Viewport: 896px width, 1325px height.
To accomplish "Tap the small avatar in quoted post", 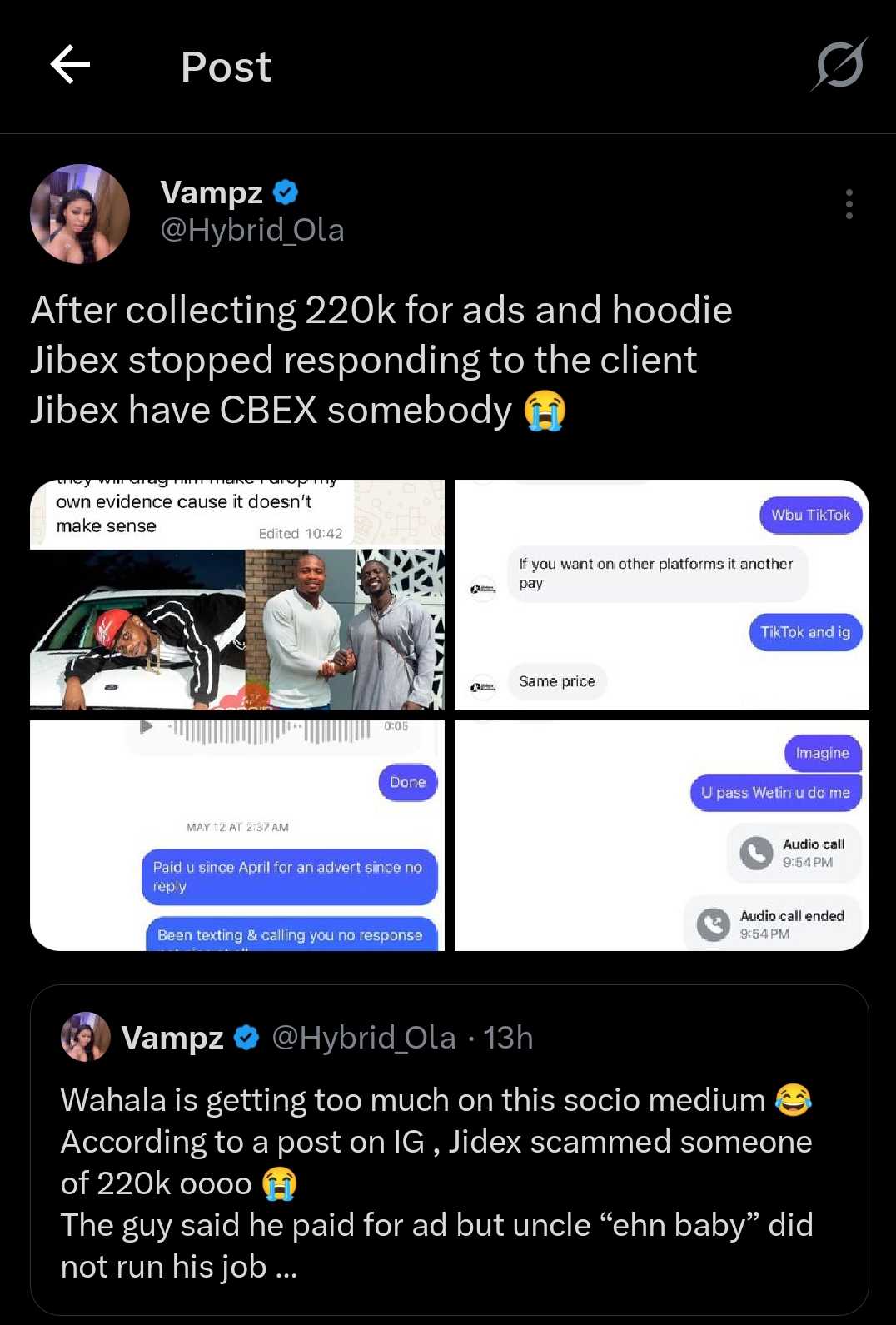I will (x=86, y=1037).
